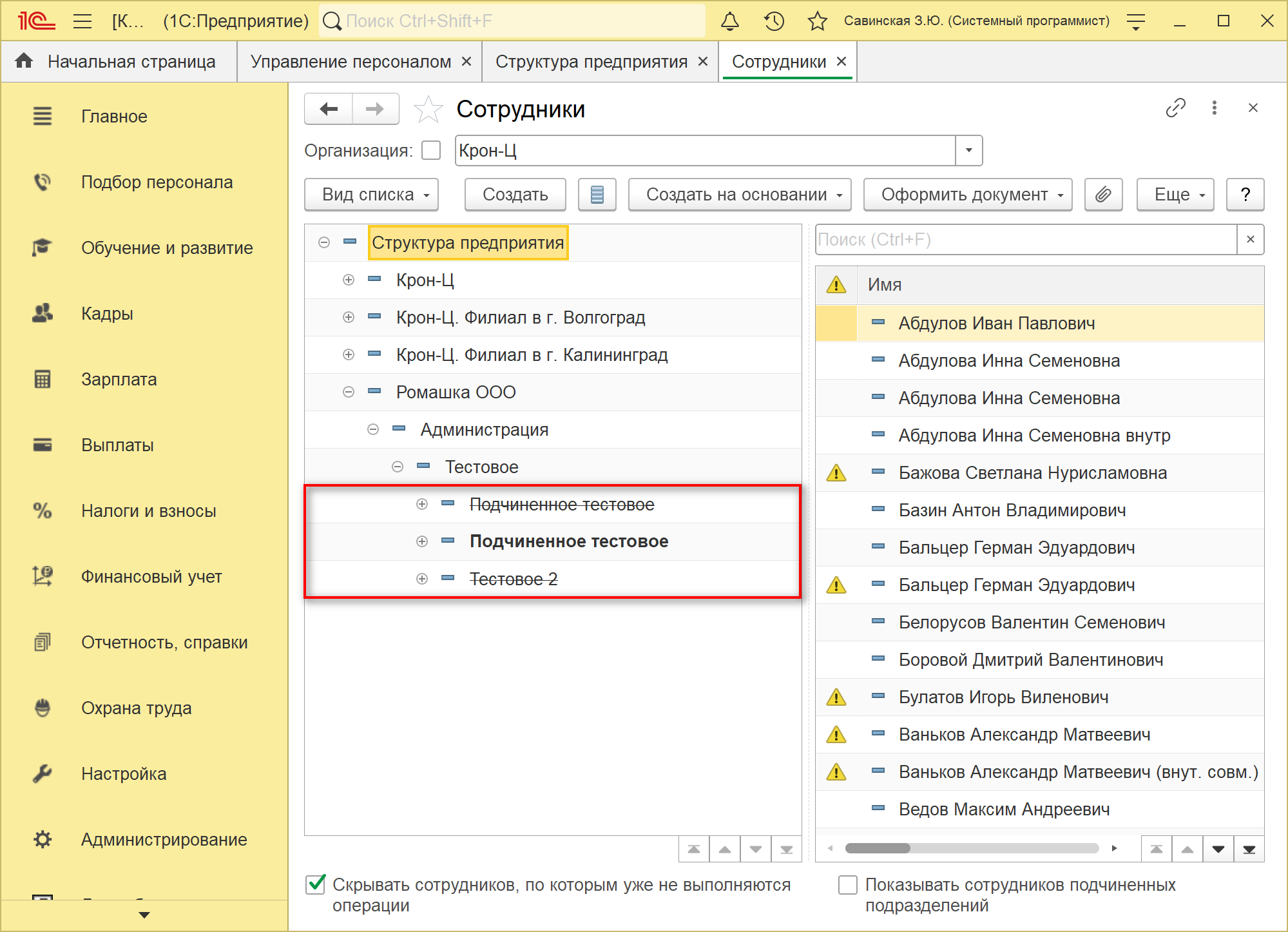Click the favorites star in title bar
Viewport: 1288px width, 932px height.
click(817, 21)
